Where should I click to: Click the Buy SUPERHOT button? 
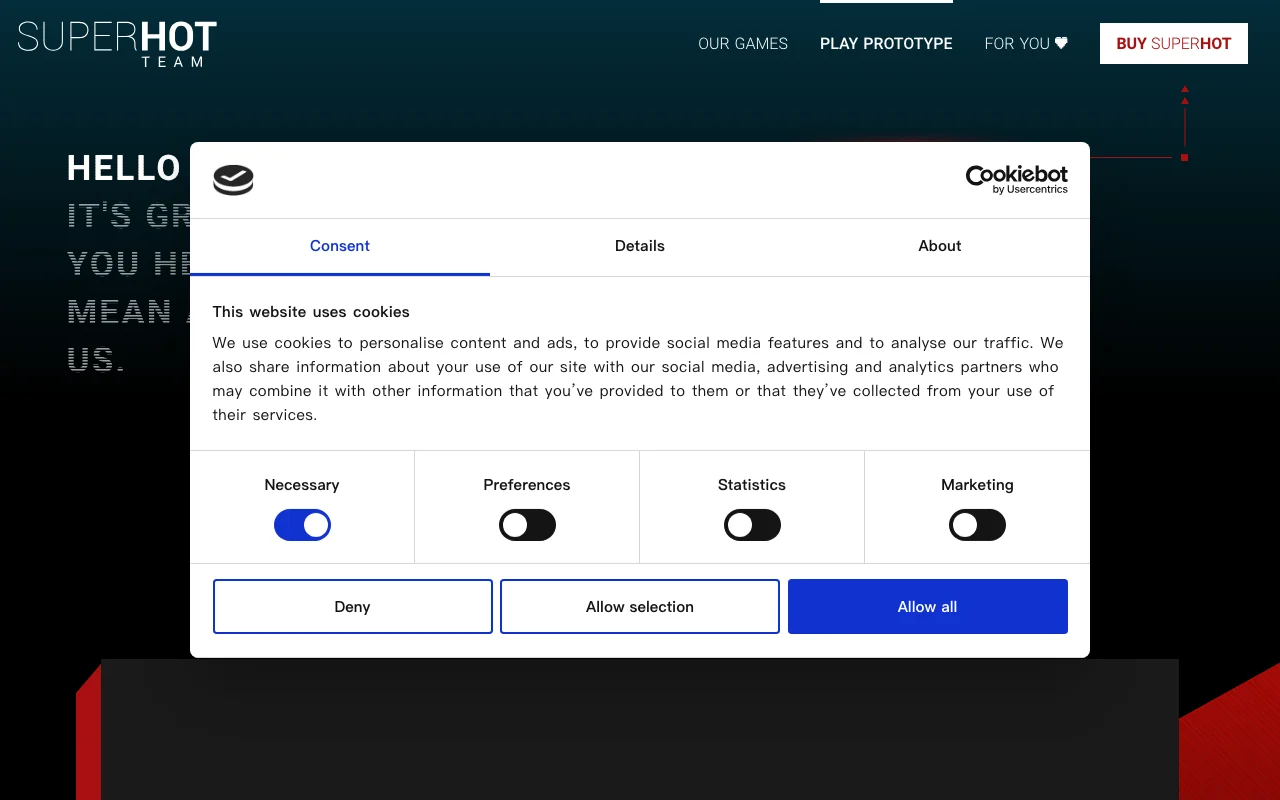click(x=1174, y=43)
